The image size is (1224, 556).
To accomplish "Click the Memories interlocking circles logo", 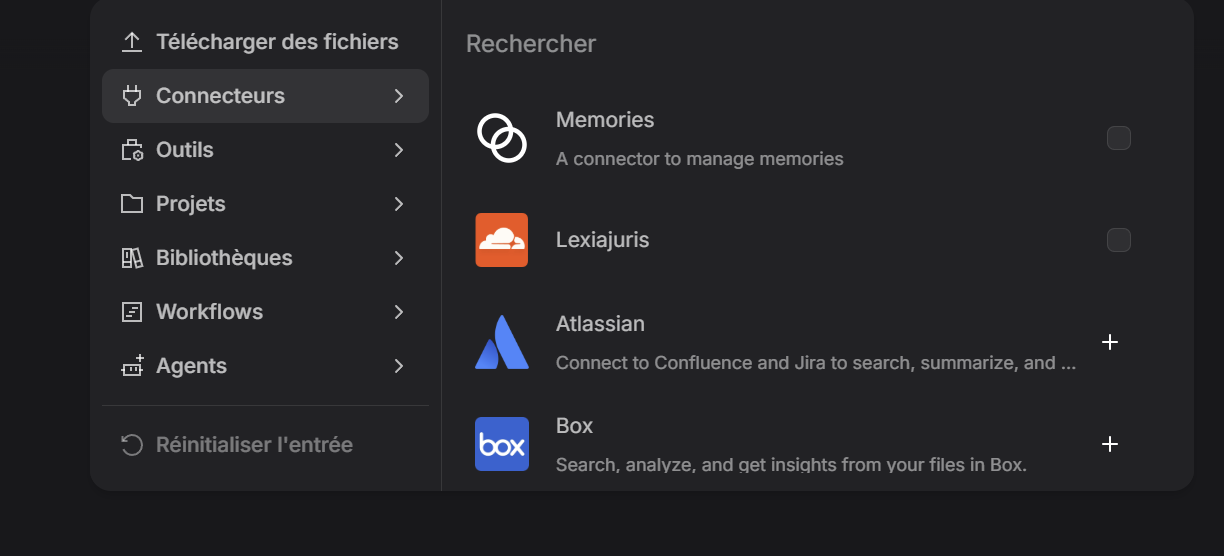I will [502, 138].
